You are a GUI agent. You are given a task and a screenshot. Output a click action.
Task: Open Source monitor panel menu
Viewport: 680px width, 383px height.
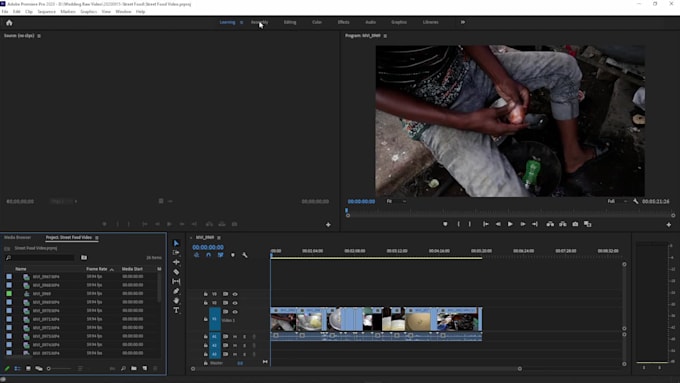point(39,36)
